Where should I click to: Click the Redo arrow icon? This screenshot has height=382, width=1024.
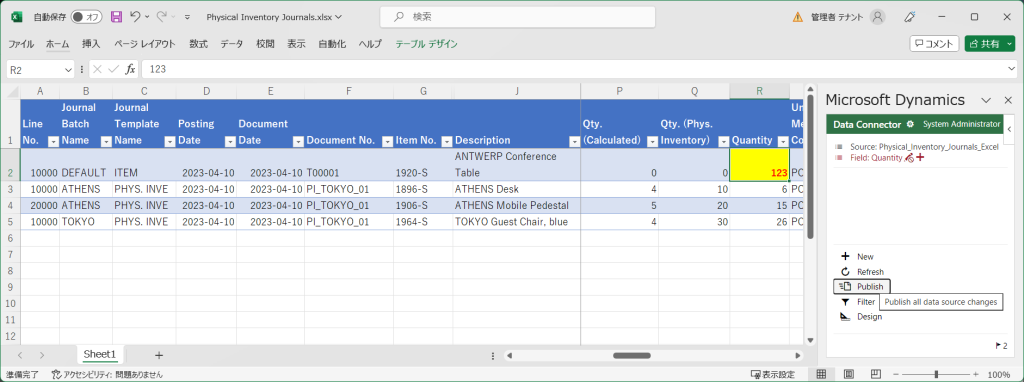(x=161, y=17)
